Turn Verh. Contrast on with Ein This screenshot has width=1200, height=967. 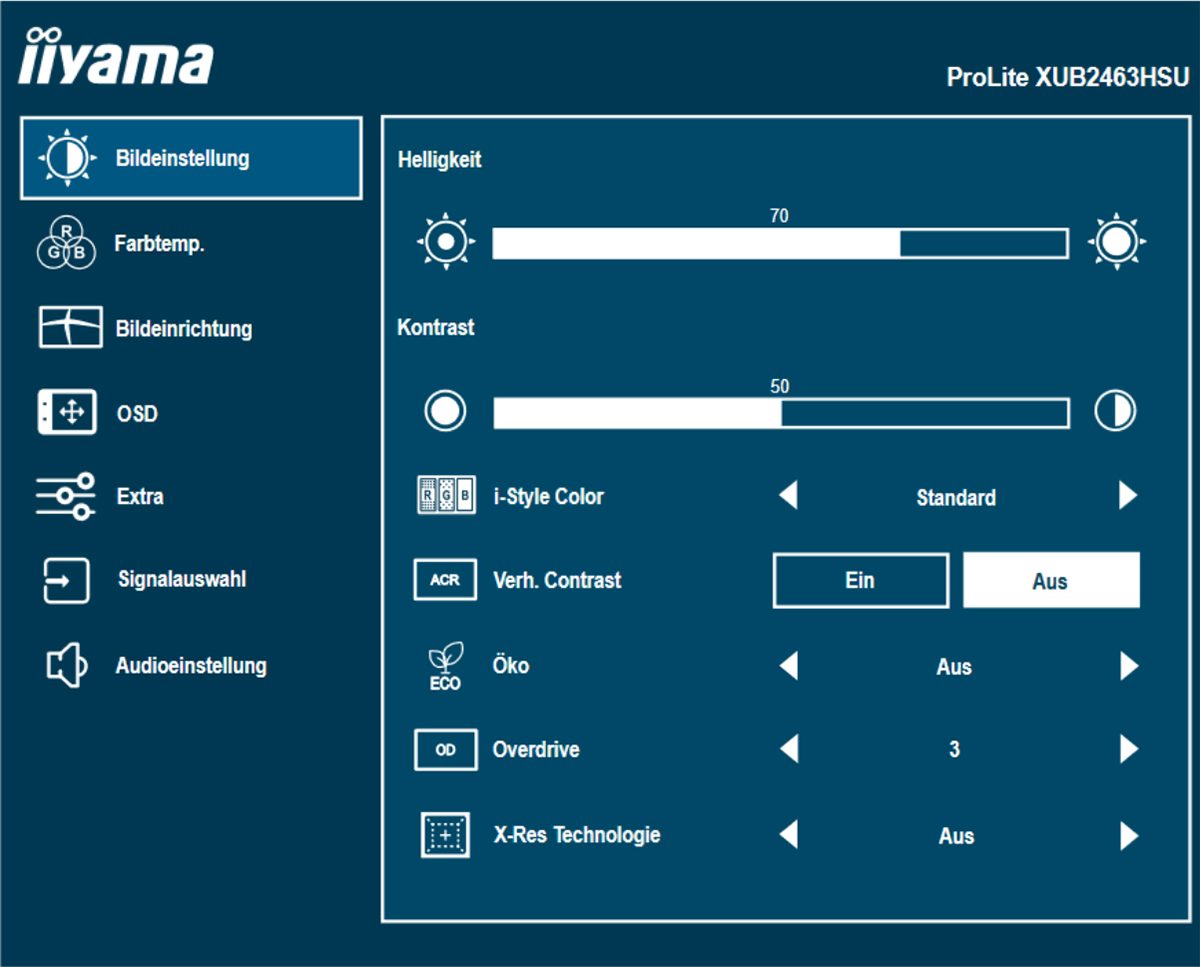(x=860, y=581)
